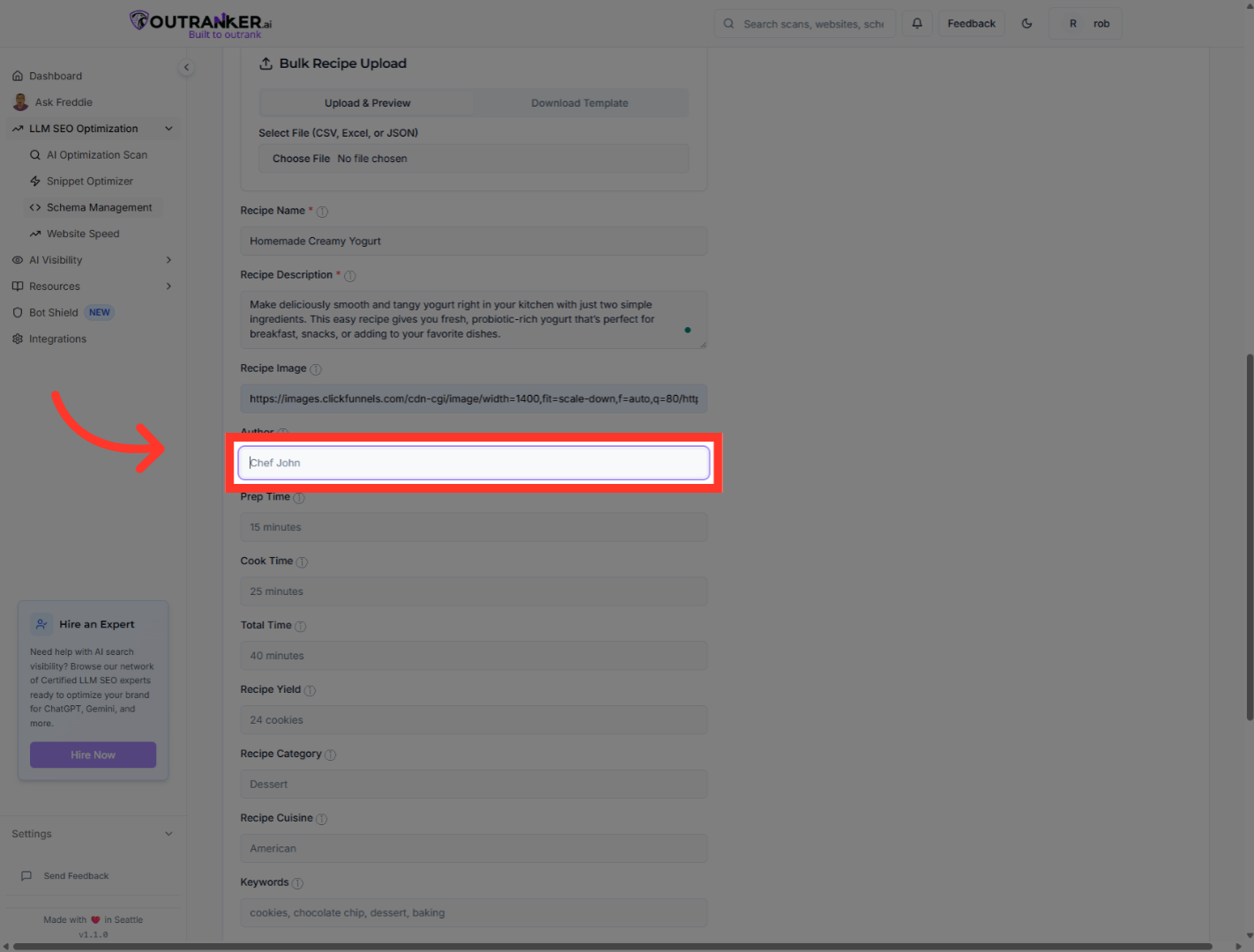Click Hire Now button
Screen dimensions: 1254x952
point(93,755)
